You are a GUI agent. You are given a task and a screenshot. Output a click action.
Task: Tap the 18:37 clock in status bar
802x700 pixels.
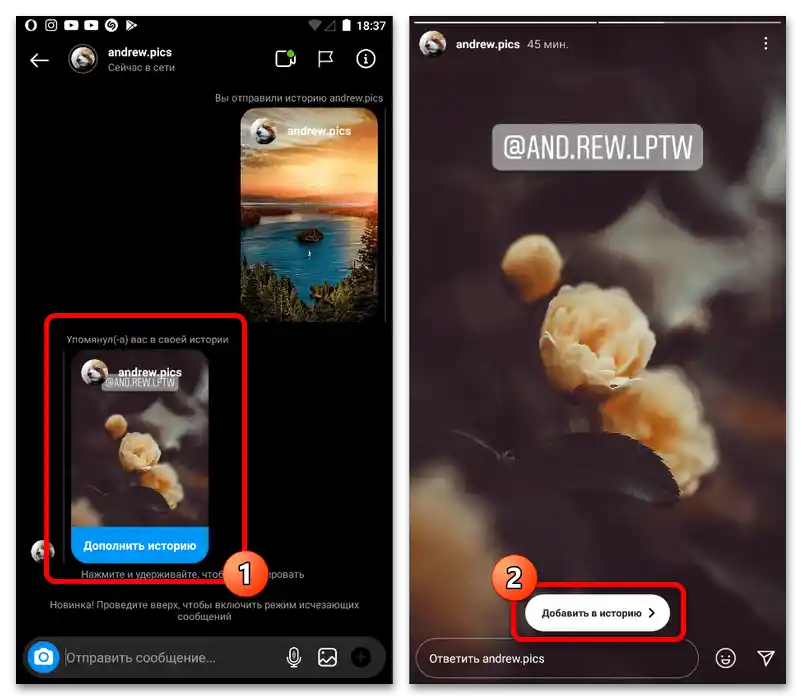point(371,26)
